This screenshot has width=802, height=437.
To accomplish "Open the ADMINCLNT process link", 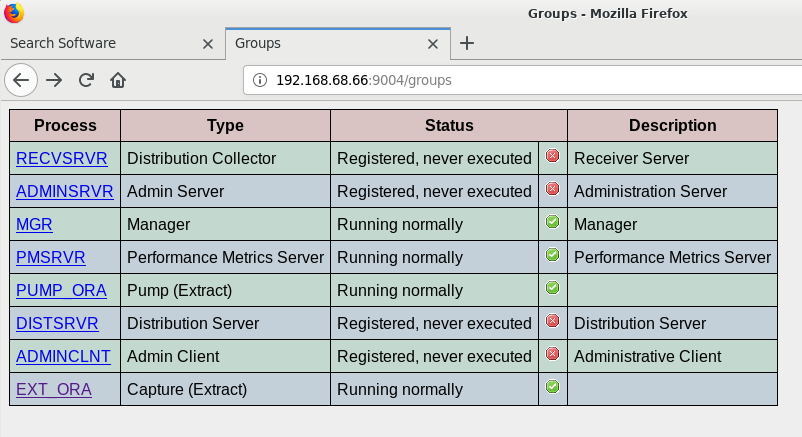I will click(63, 356).
